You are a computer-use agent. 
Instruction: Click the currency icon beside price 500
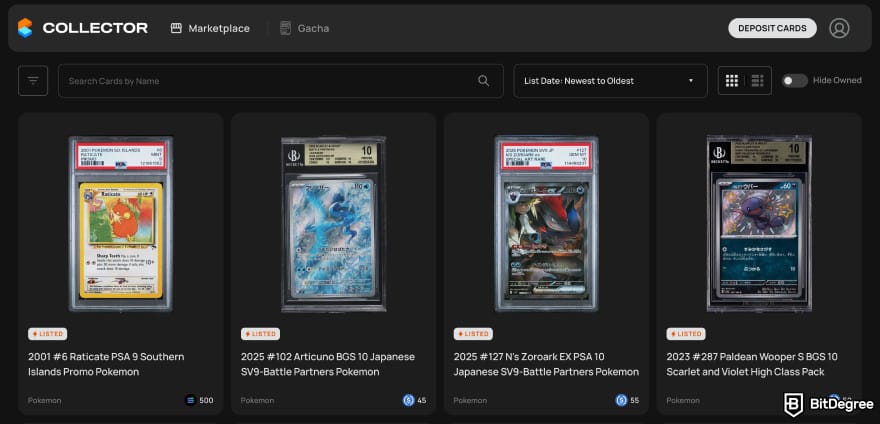[190, 400]
